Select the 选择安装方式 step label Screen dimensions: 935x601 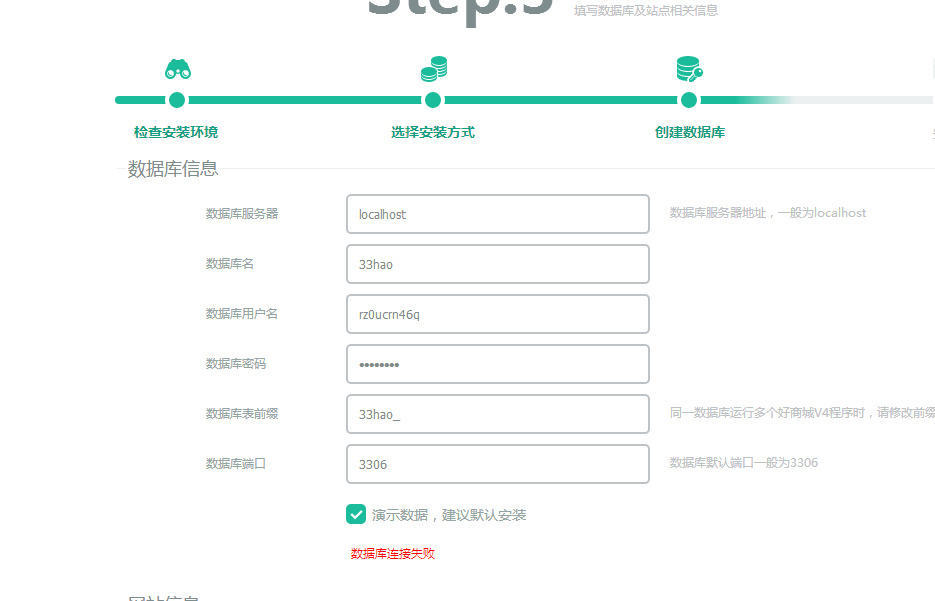[433, 132]
